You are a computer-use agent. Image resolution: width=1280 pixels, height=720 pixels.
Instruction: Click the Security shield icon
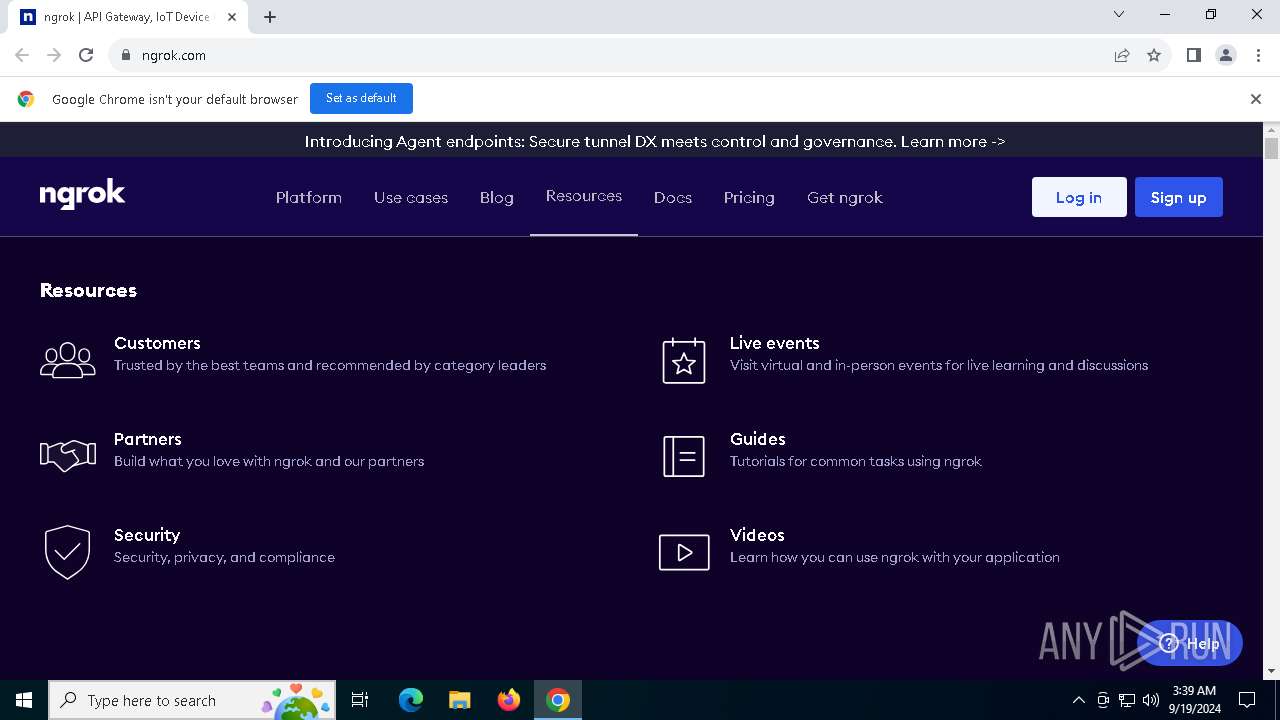(68, 552)
